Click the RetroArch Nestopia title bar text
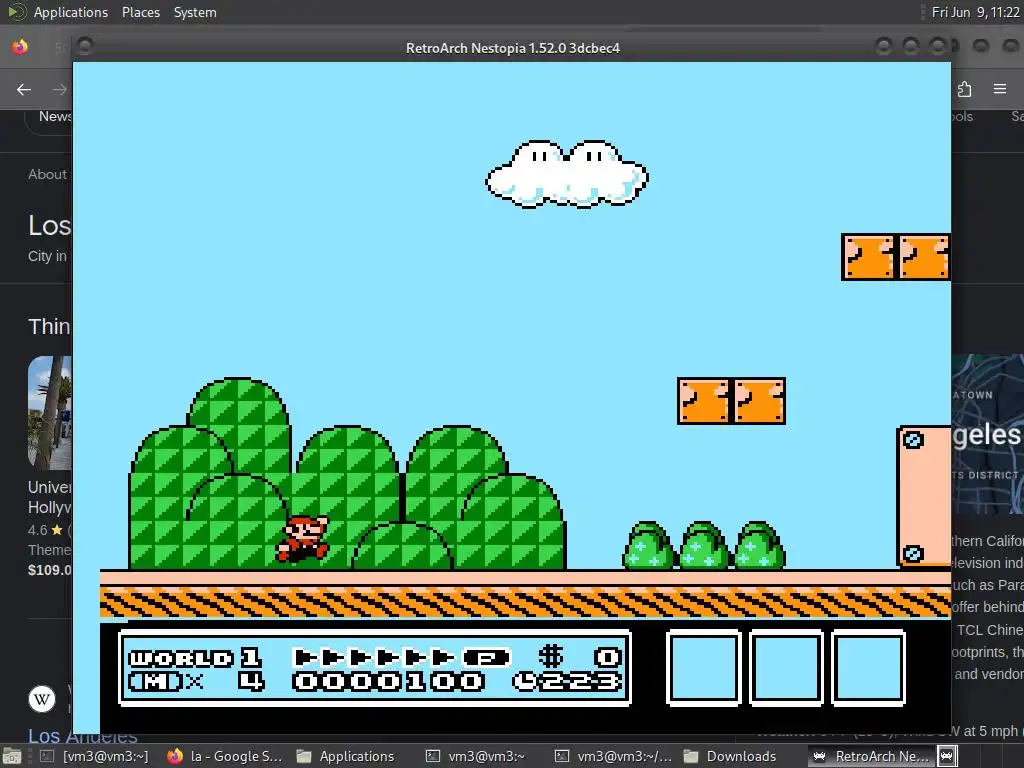 coord(513,48)
